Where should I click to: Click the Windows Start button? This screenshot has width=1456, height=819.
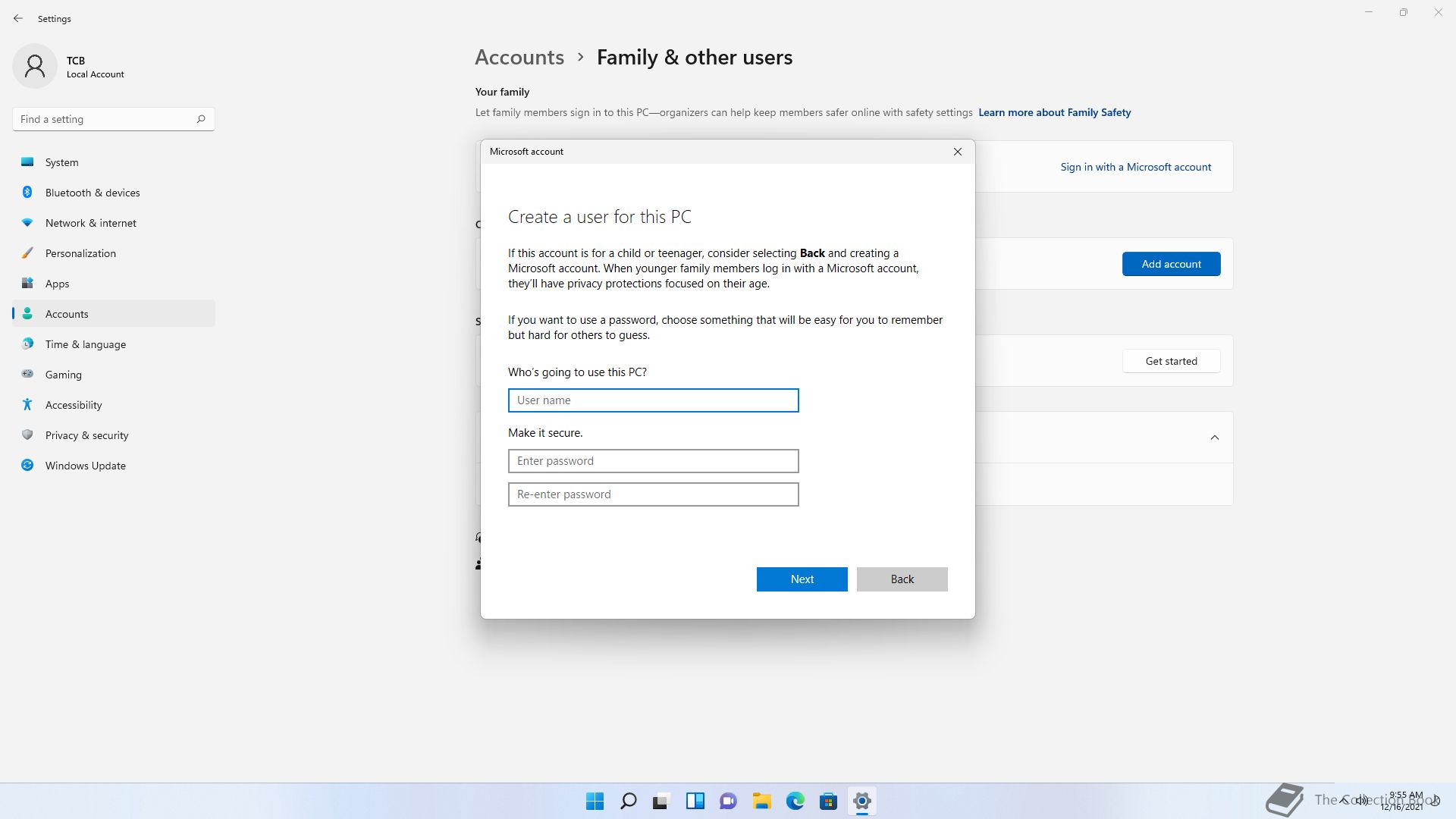pos(595,801)
